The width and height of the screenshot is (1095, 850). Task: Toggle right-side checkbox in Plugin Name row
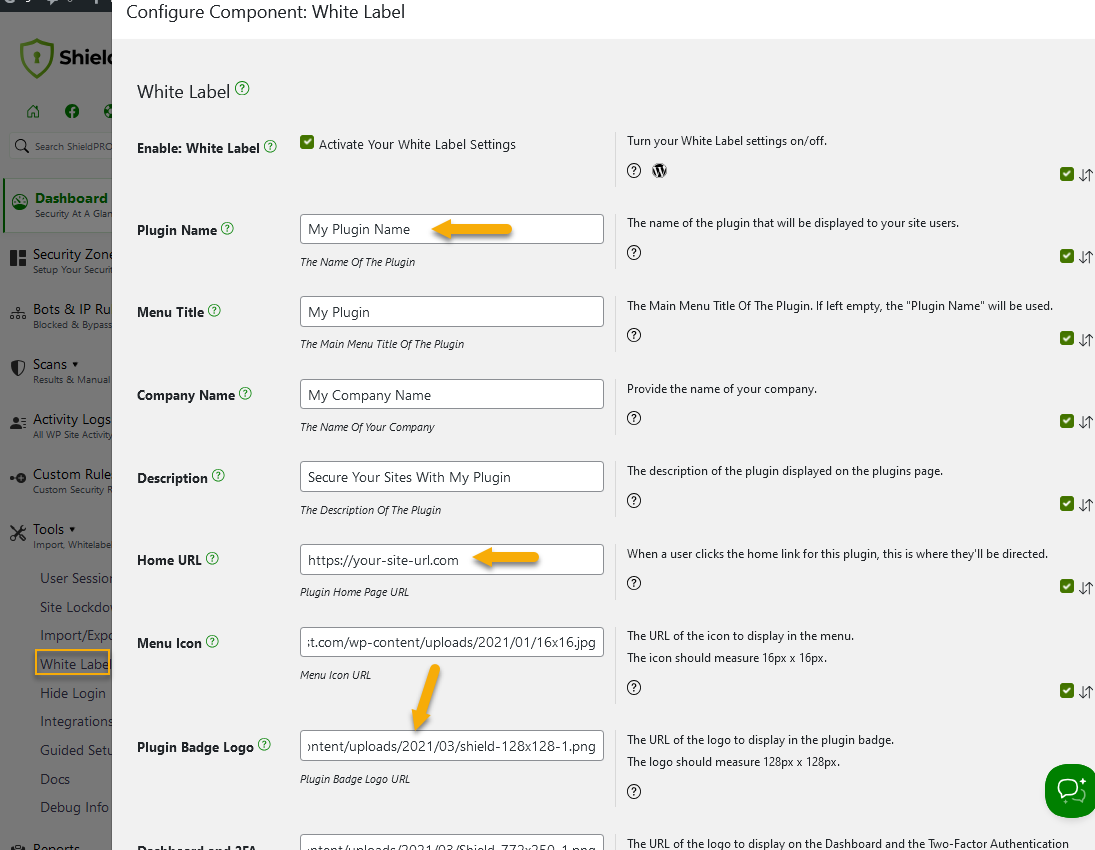pyautogui.click(x=1066, y=256)
